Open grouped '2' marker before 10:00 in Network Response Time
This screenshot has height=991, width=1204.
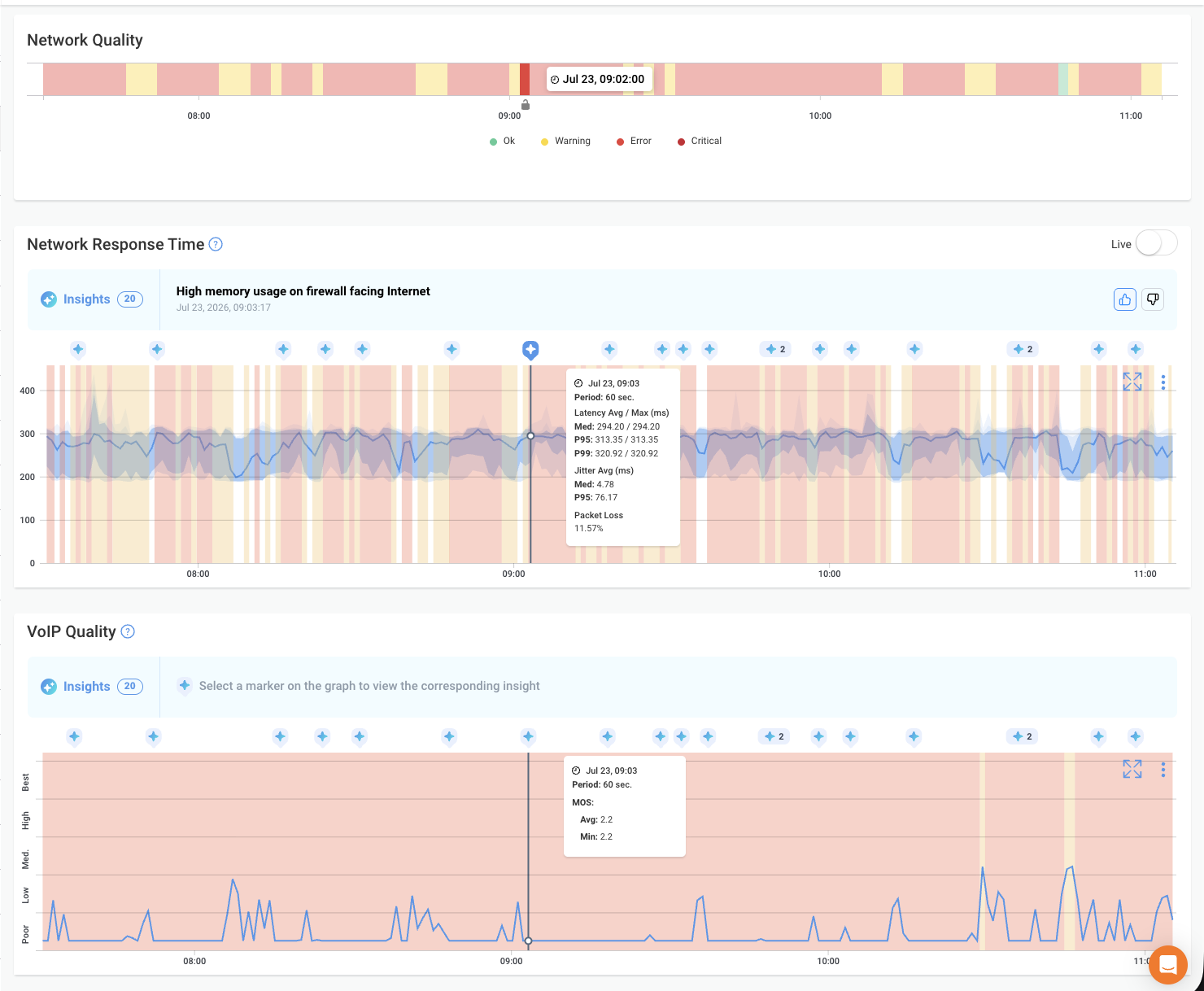pos(775,350)
